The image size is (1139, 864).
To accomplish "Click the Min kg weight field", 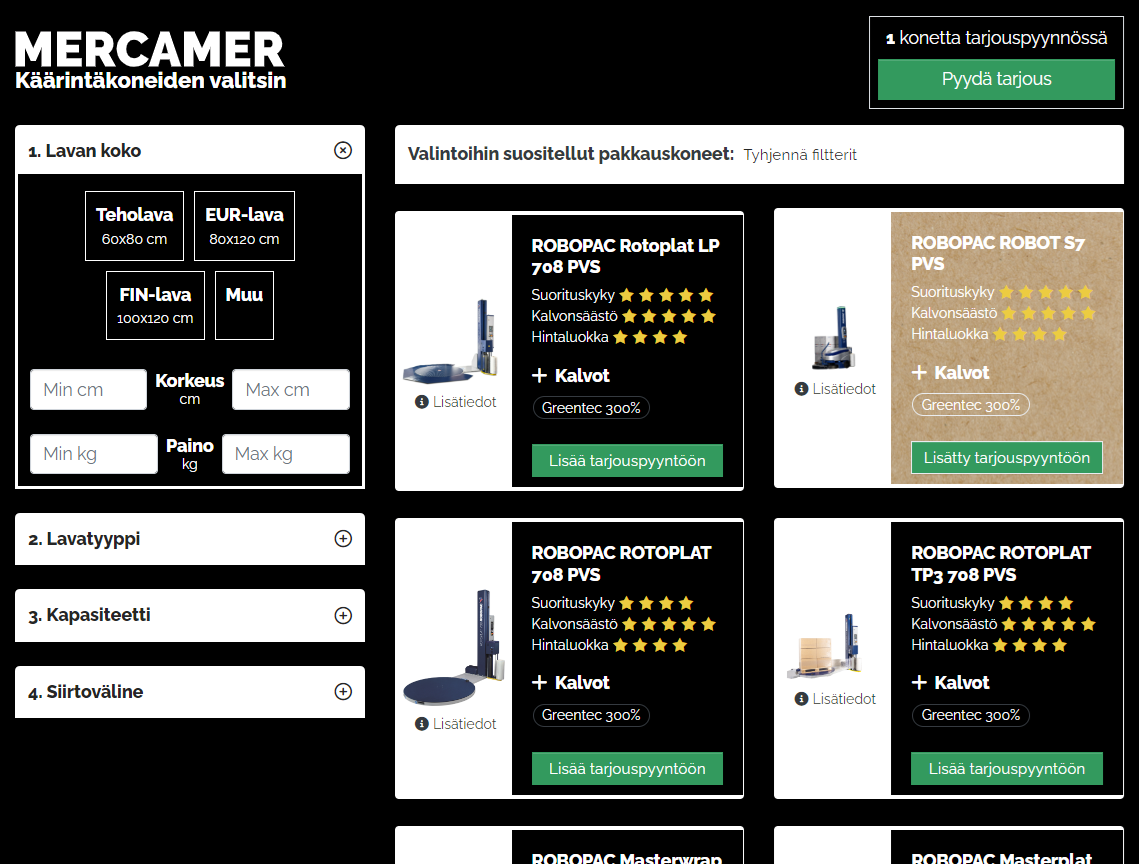I will [x=94, y=454].
